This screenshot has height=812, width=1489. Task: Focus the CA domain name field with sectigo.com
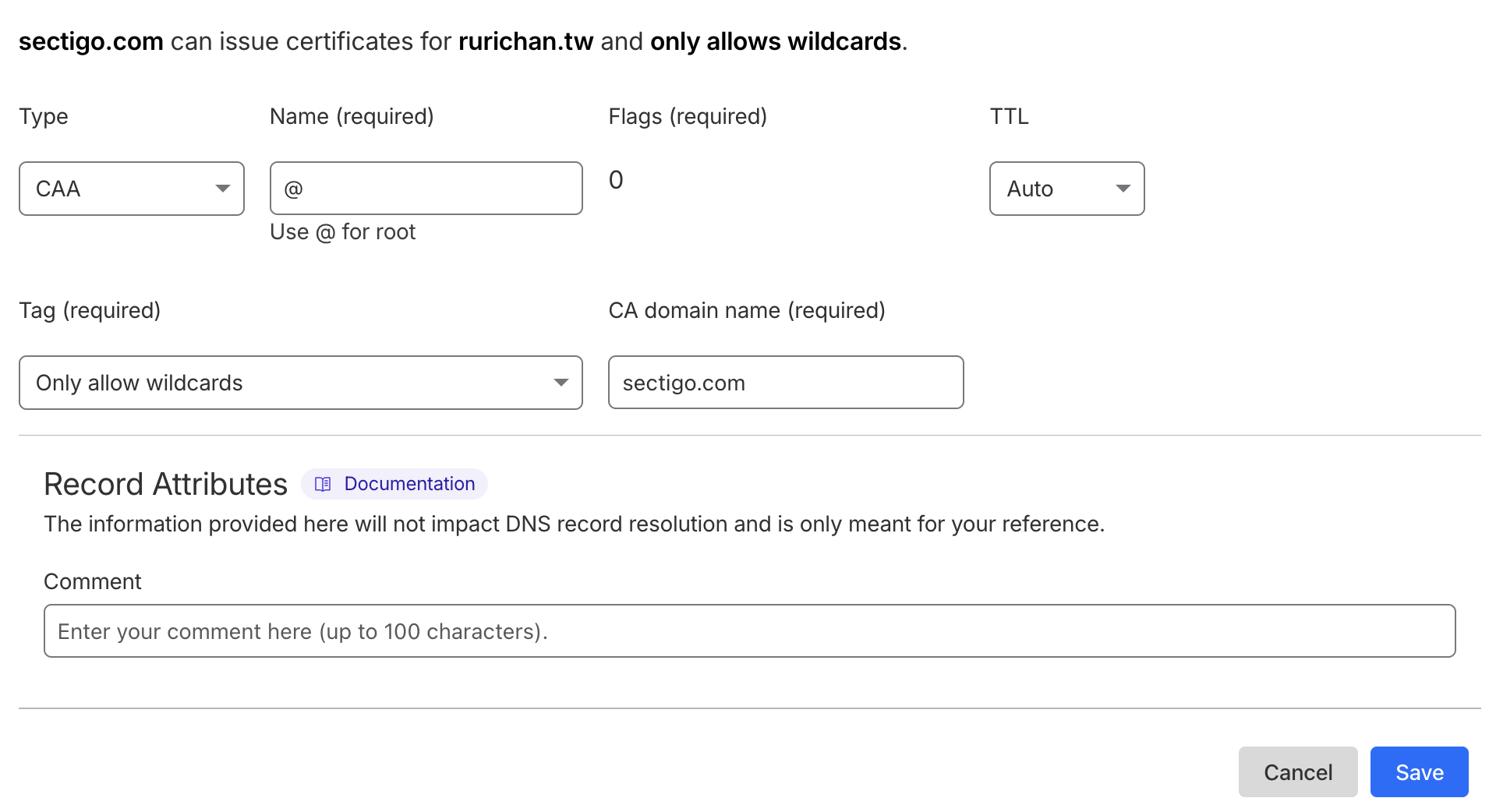pyautogui.click(x=785, y=383)
